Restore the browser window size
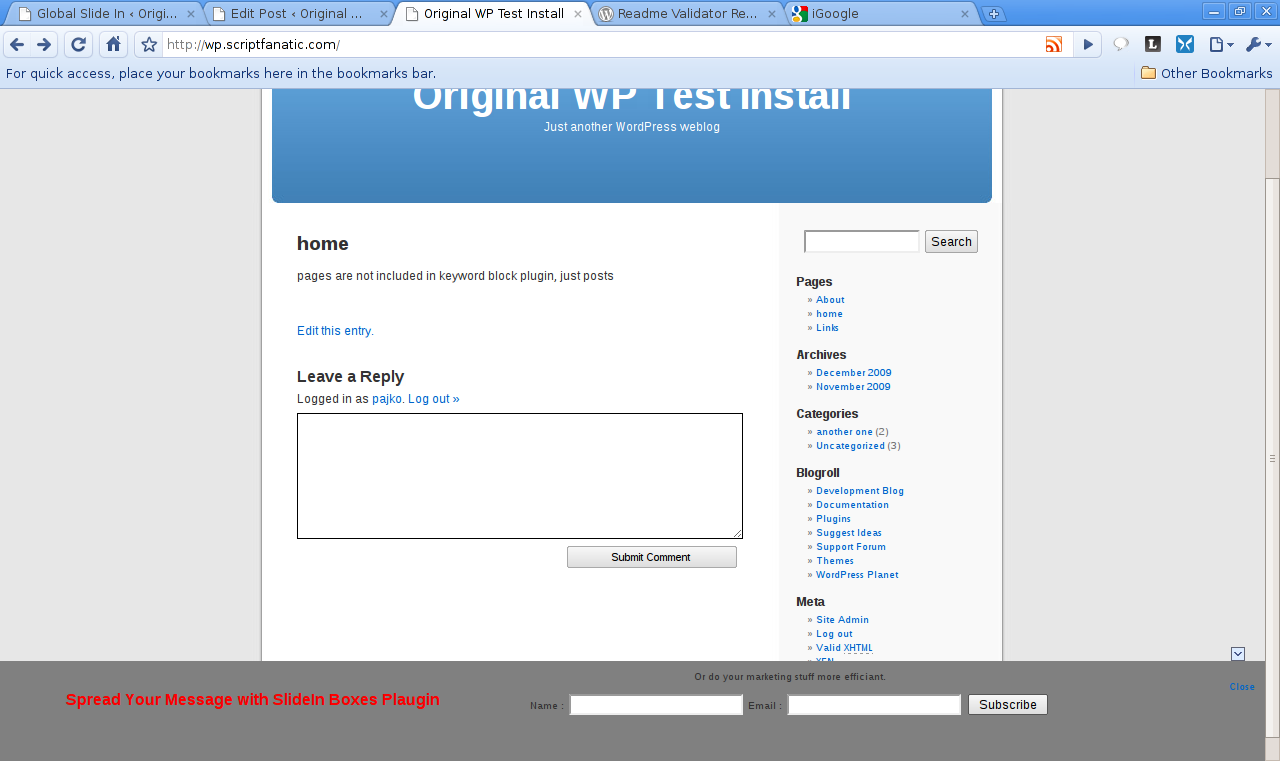The height and width of the screenshot is (761, 1280). coord(1239,12)
